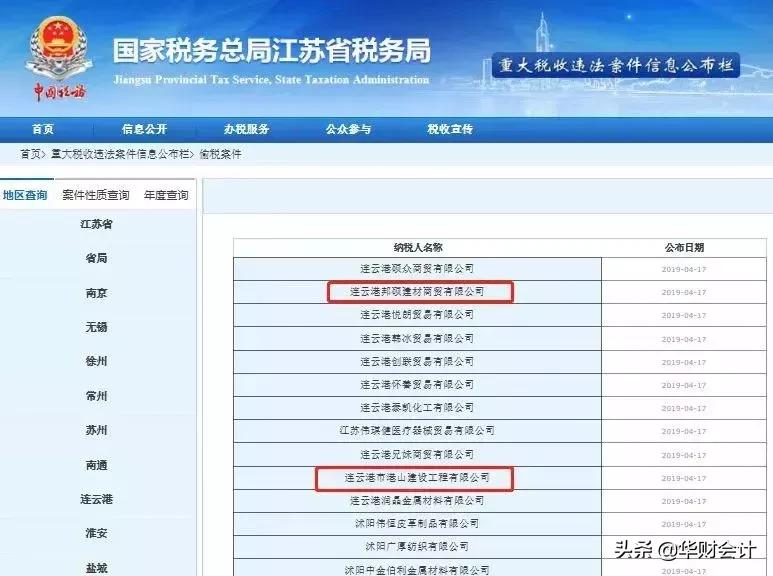Open the 办税服务 navigation menu
Screen dimensions: 773x576
click(246, 129)
